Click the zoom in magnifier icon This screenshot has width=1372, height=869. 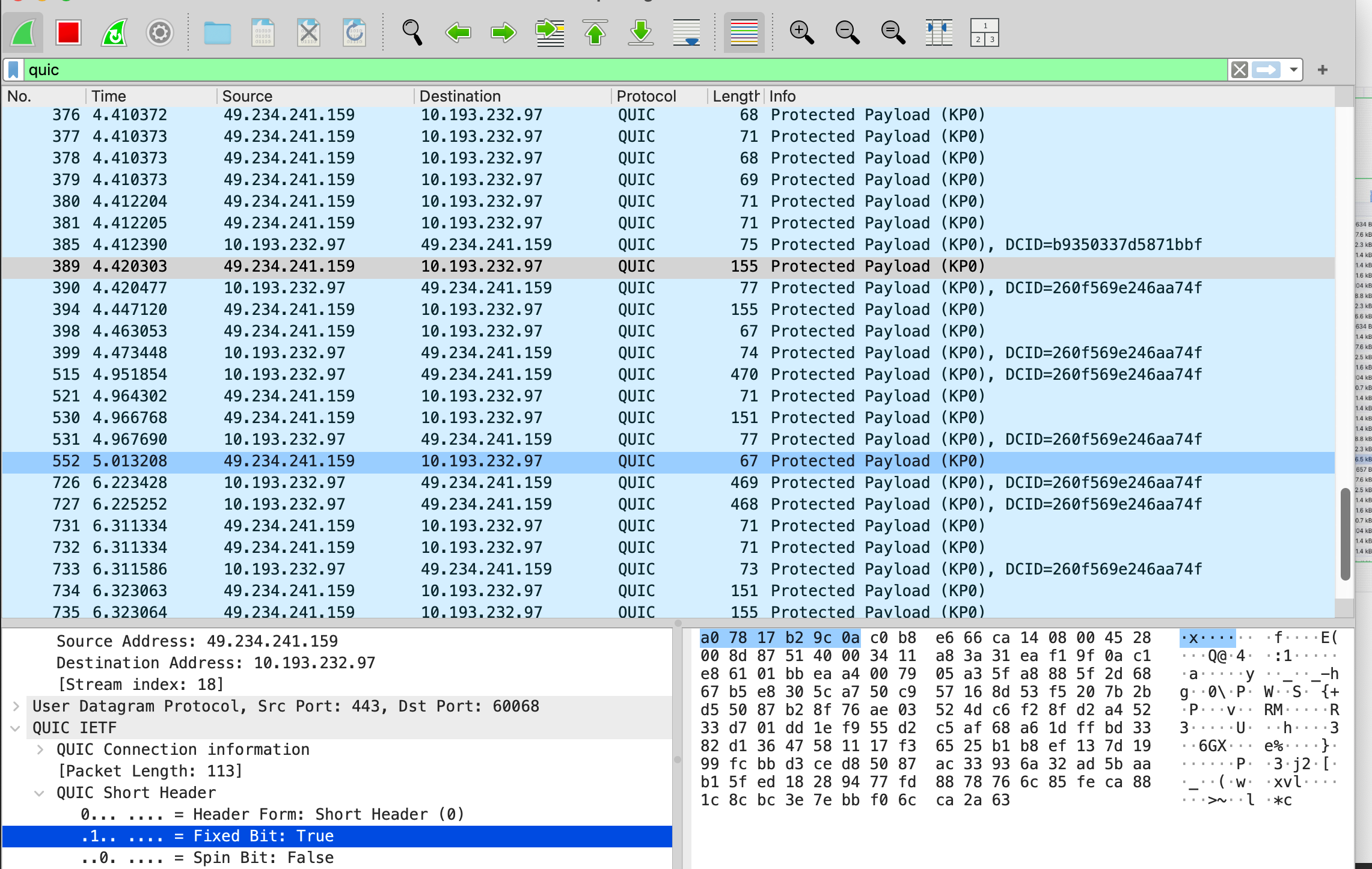tap(801, 32)
